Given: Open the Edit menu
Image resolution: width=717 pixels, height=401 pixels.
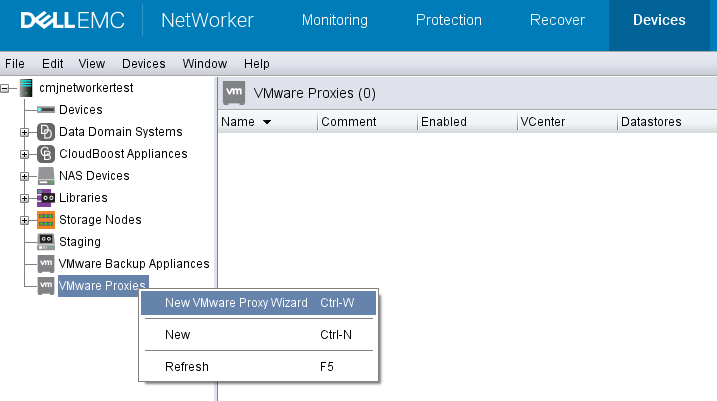Looking at the screenshot, I should 53,64.
